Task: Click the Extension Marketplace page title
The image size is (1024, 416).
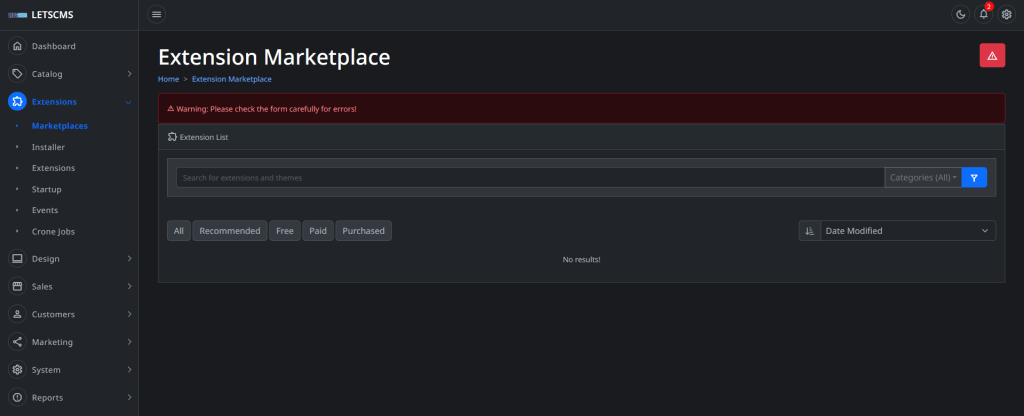Action: [x=274, y=57]
